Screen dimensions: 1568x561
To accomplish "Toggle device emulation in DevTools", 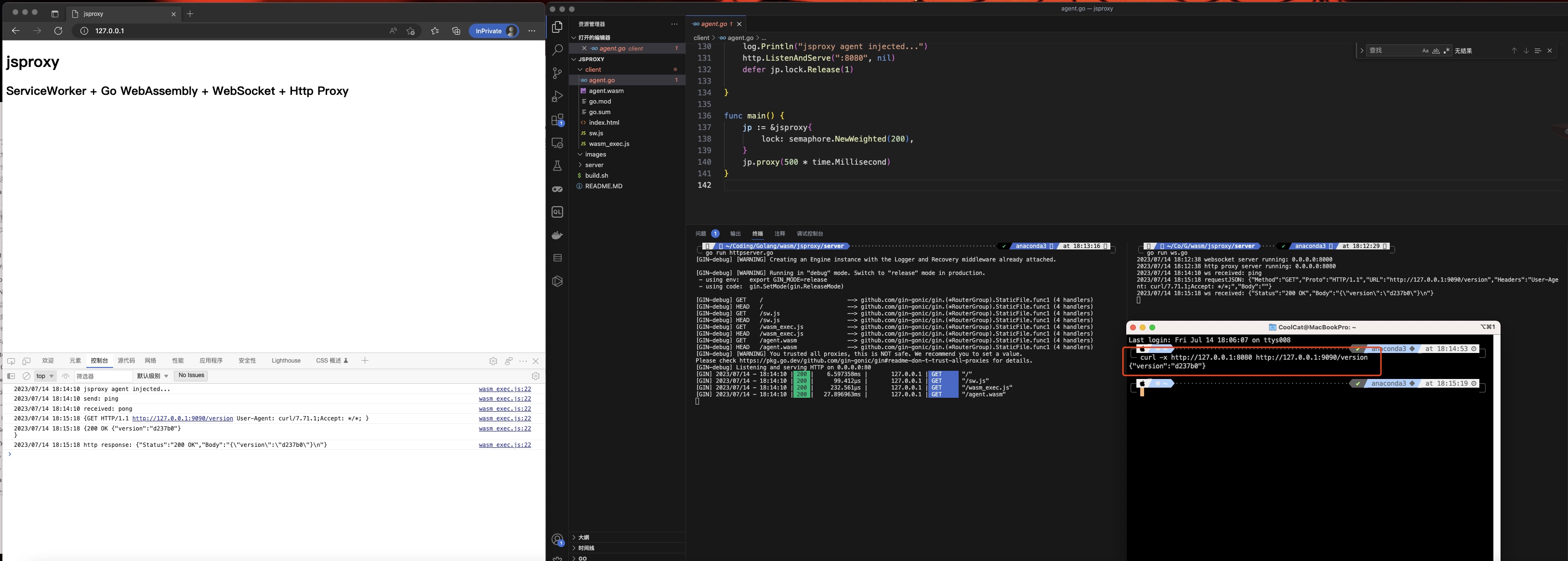I will [x=26, y=361].
